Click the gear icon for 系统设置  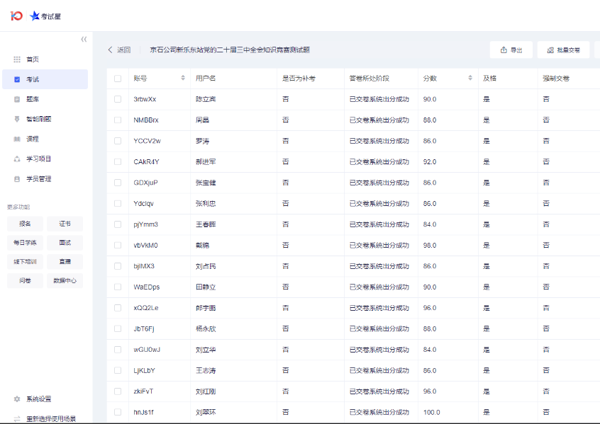pos(17,399)
